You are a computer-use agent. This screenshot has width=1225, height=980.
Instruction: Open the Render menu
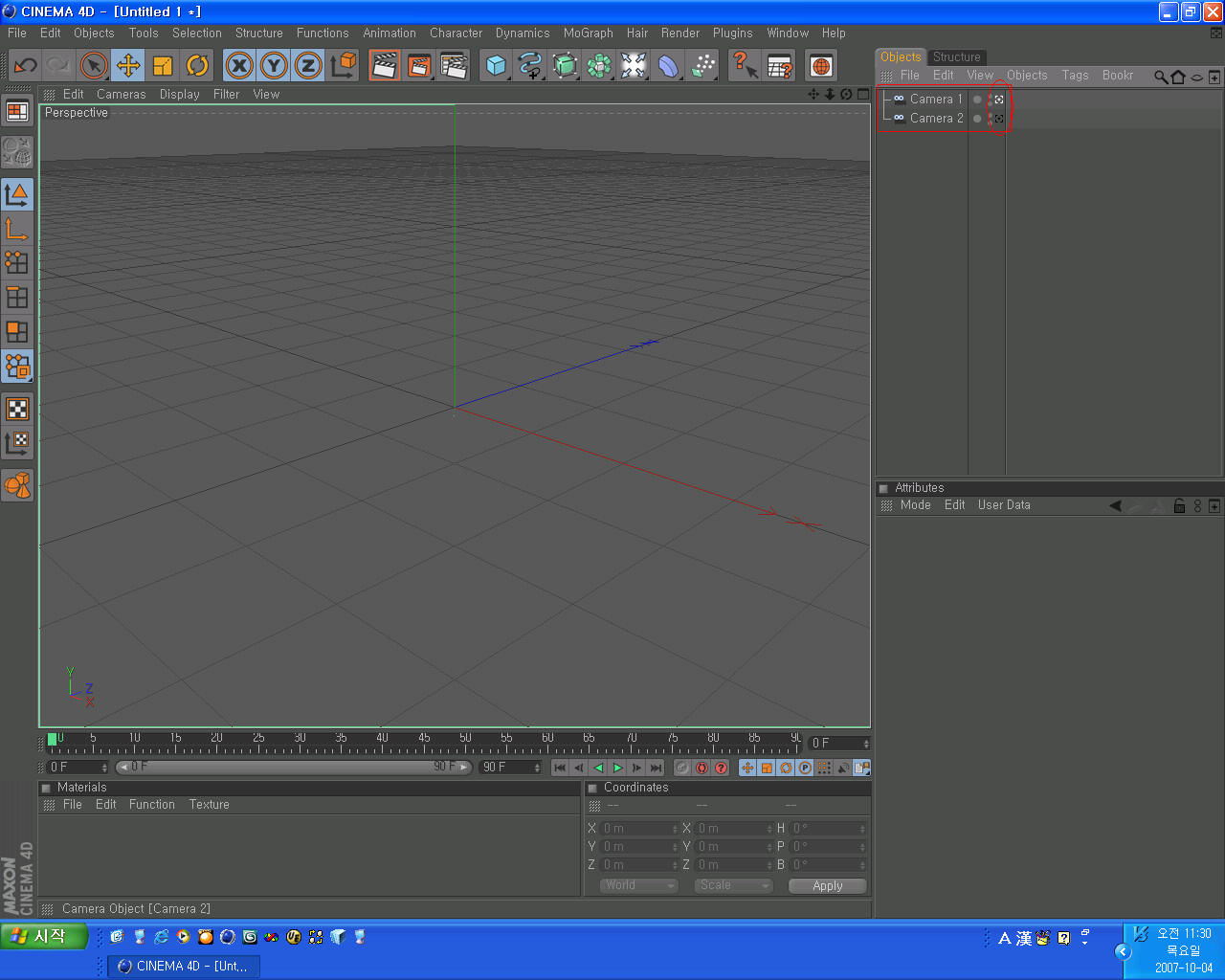coord(680,33)
